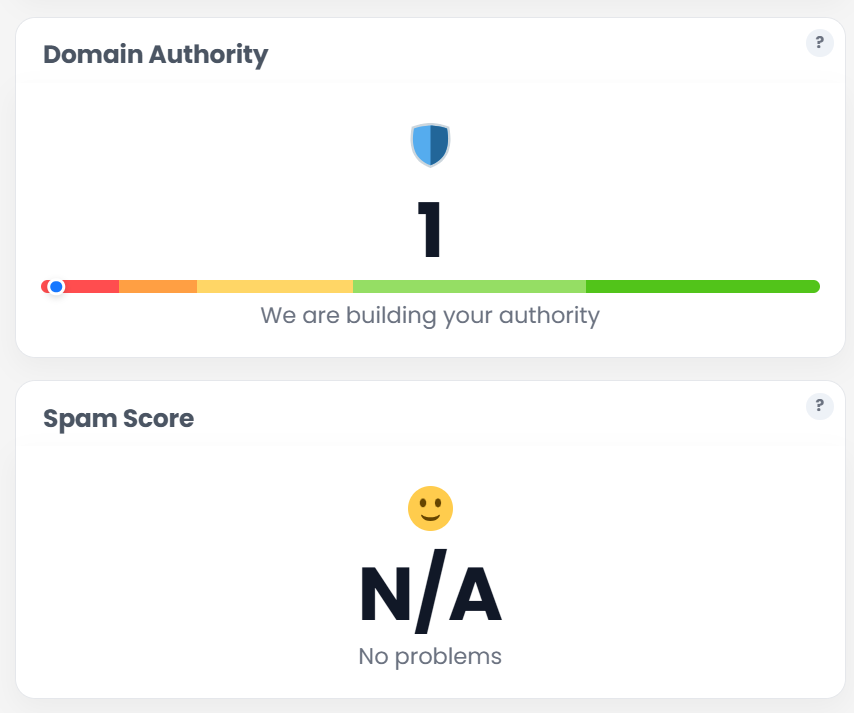Click "We are building your authority" text
This screenshot has width=854, height=713.
tap(430, 316)
